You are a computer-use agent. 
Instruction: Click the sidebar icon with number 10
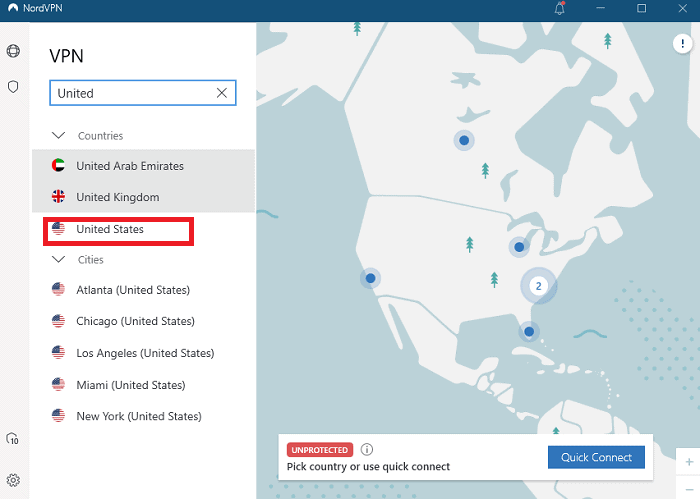(13, 439)
